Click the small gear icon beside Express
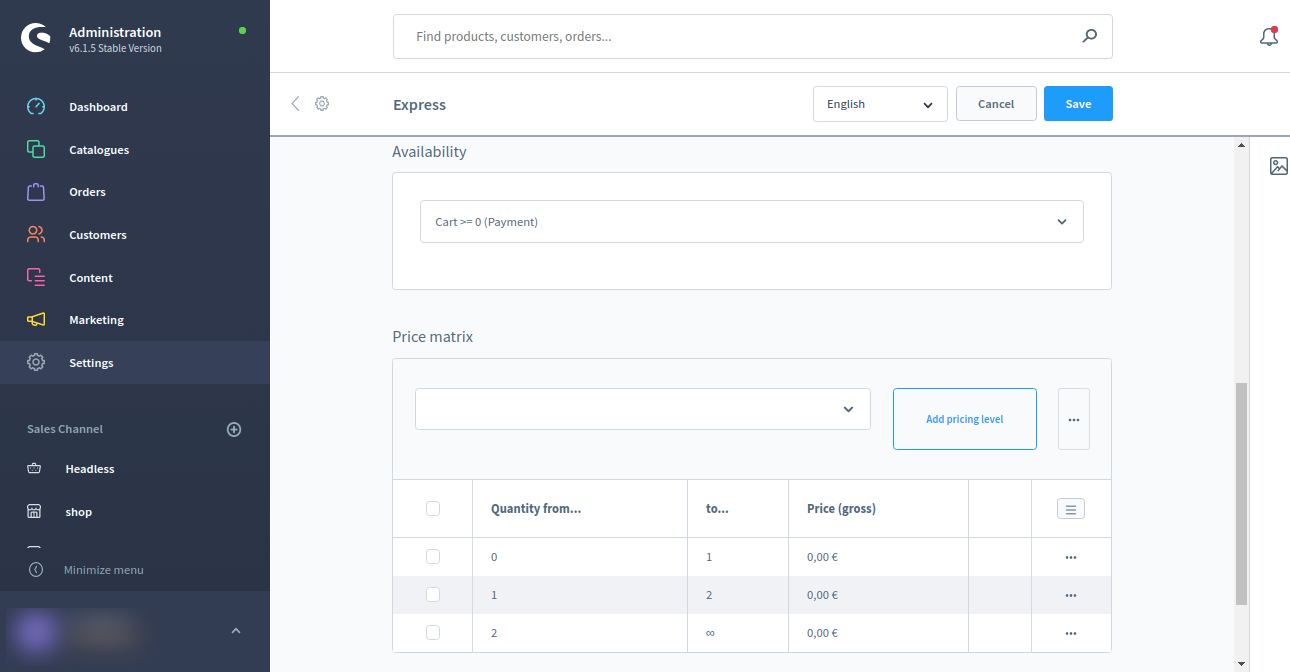The height and width of the screenshot is (672, 1290). (x=322, y=103)
